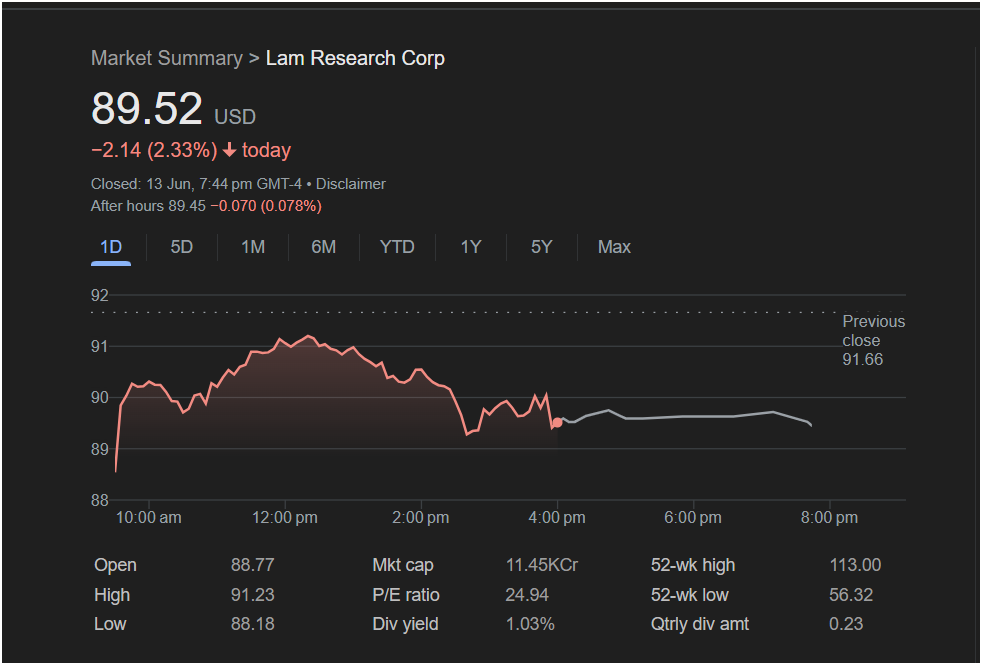The width and height of the screenshot is (982, 665).
Task: Click the after hours price 89.45
Action: [187, 206]
